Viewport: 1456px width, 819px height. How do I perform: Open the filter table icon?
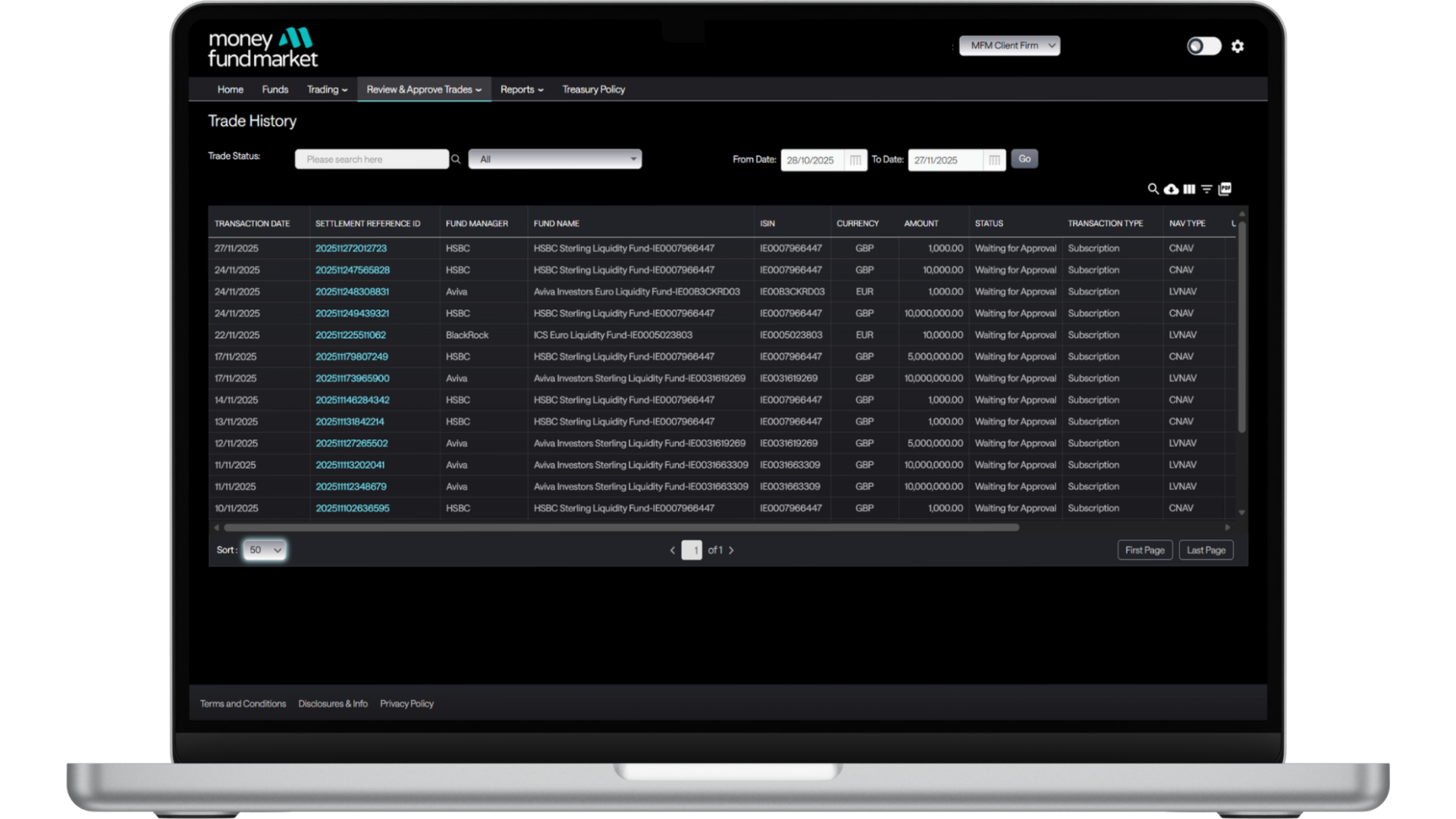click(x=1207, y=189)
